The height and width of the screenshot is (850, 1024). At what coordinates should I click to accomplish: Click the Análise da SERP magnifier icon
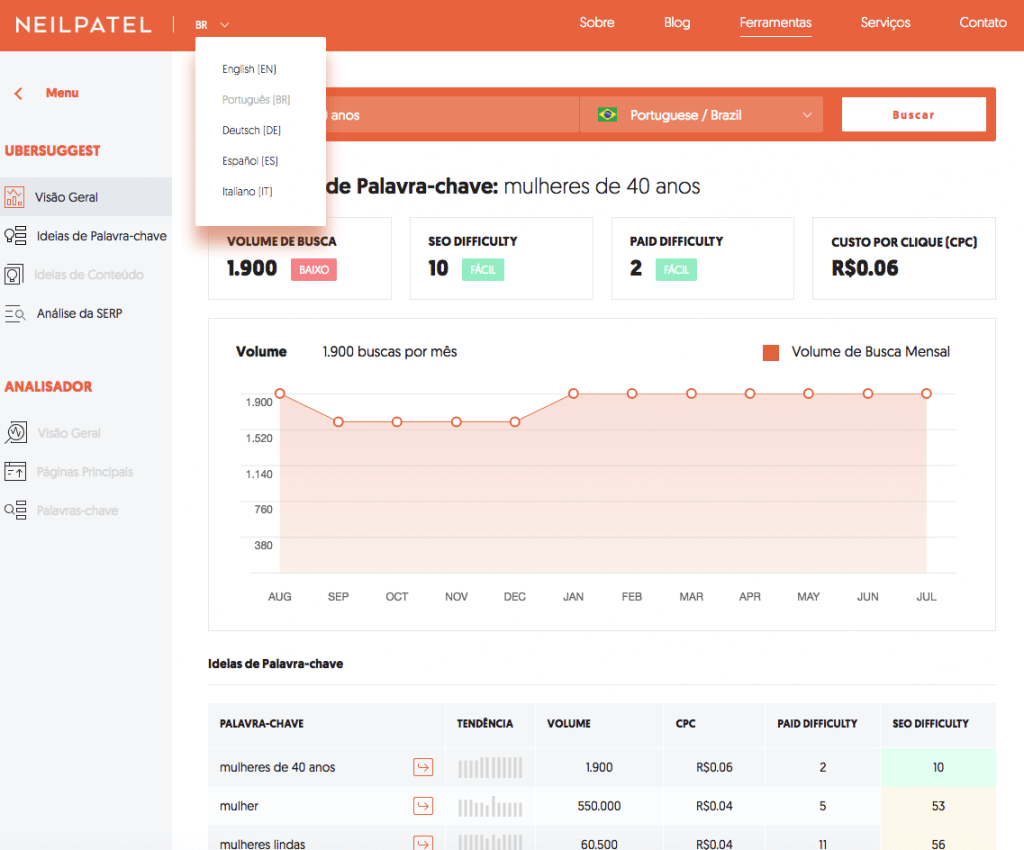click(15, 313)
